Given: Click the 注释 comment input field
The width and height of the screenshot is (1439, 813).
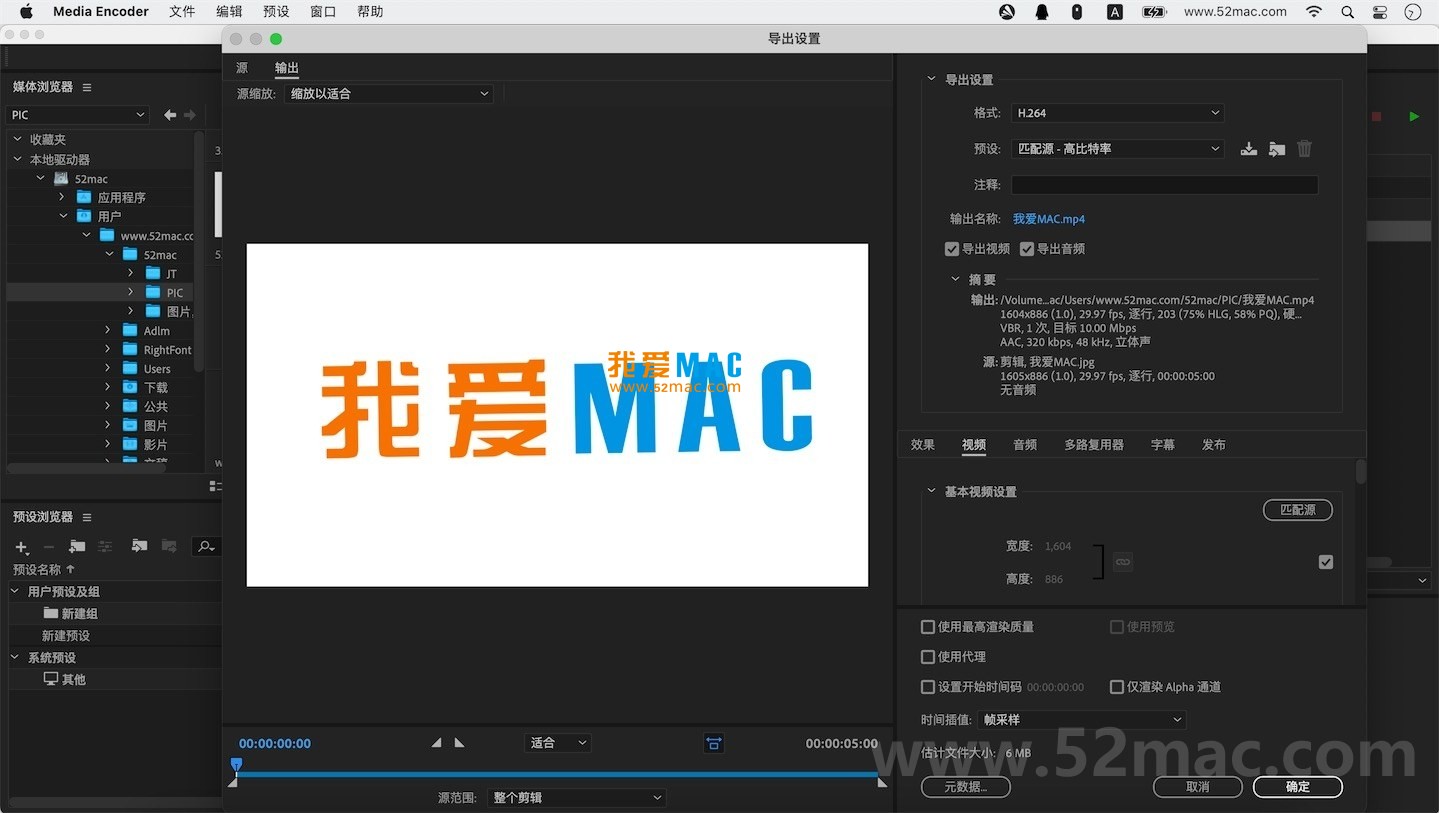Looking at the screenshot, I should (1164, 185).
